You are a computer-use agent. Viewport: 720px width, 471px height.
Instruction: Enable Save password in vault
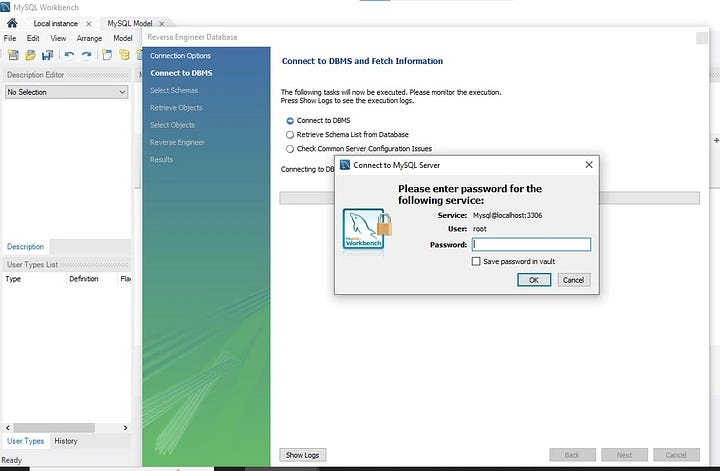(x=476, y=261)
